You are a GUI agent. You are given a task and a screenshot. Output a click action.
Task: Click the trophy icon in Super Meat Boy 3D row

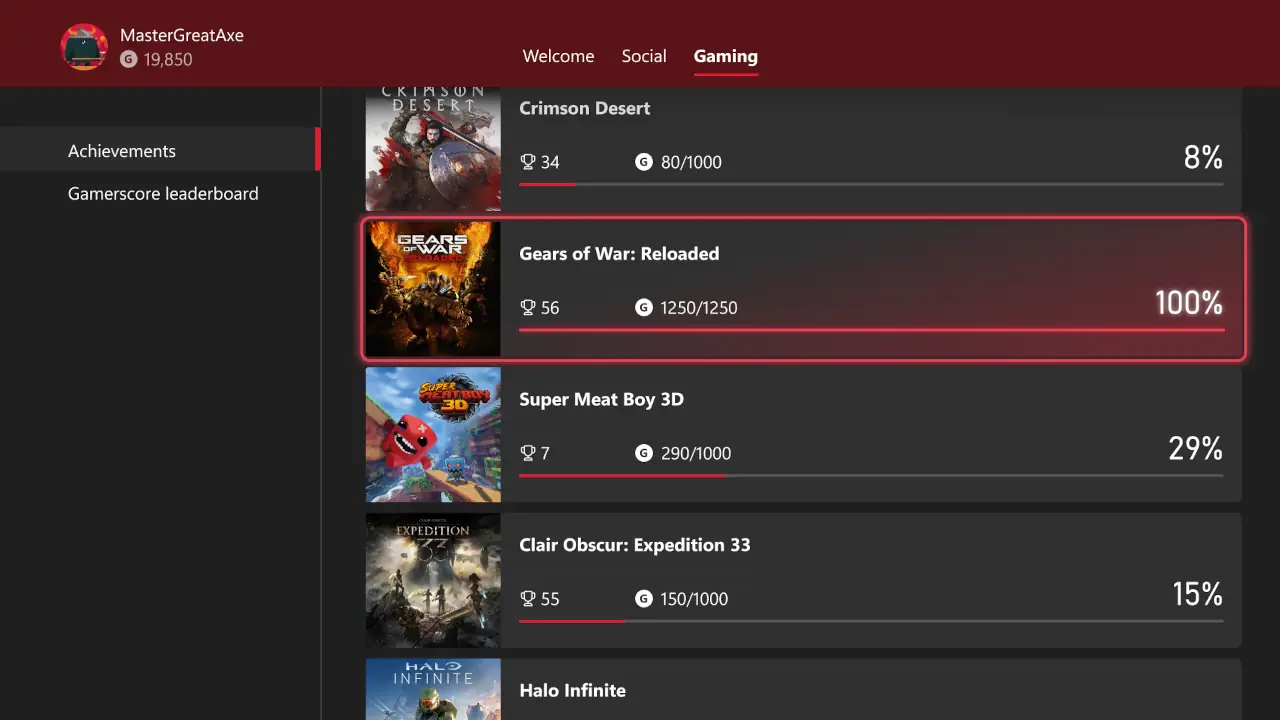(528, 453)
